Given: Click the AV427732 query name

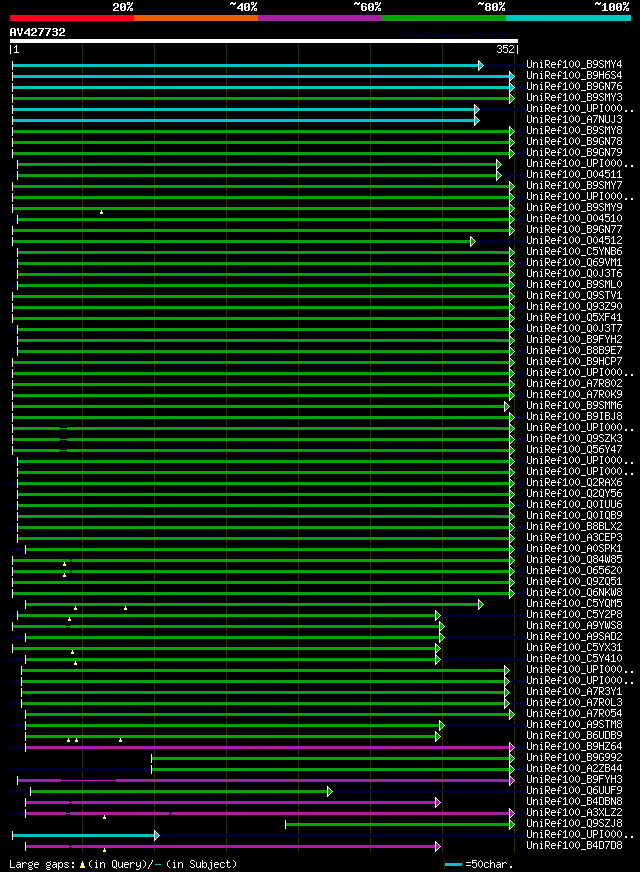Looking at the screenshot, I should coord(37,32).
